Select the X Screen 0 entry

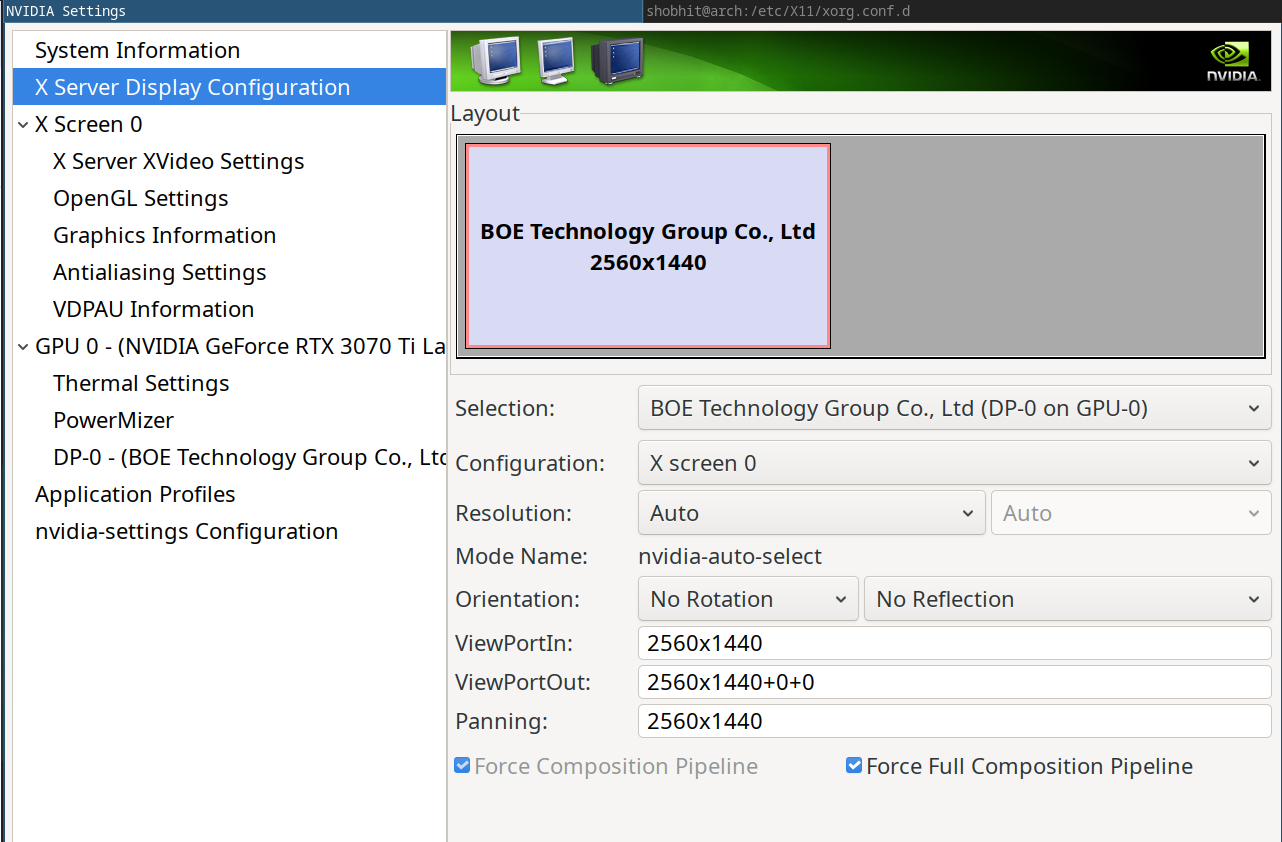coord(89,124)
